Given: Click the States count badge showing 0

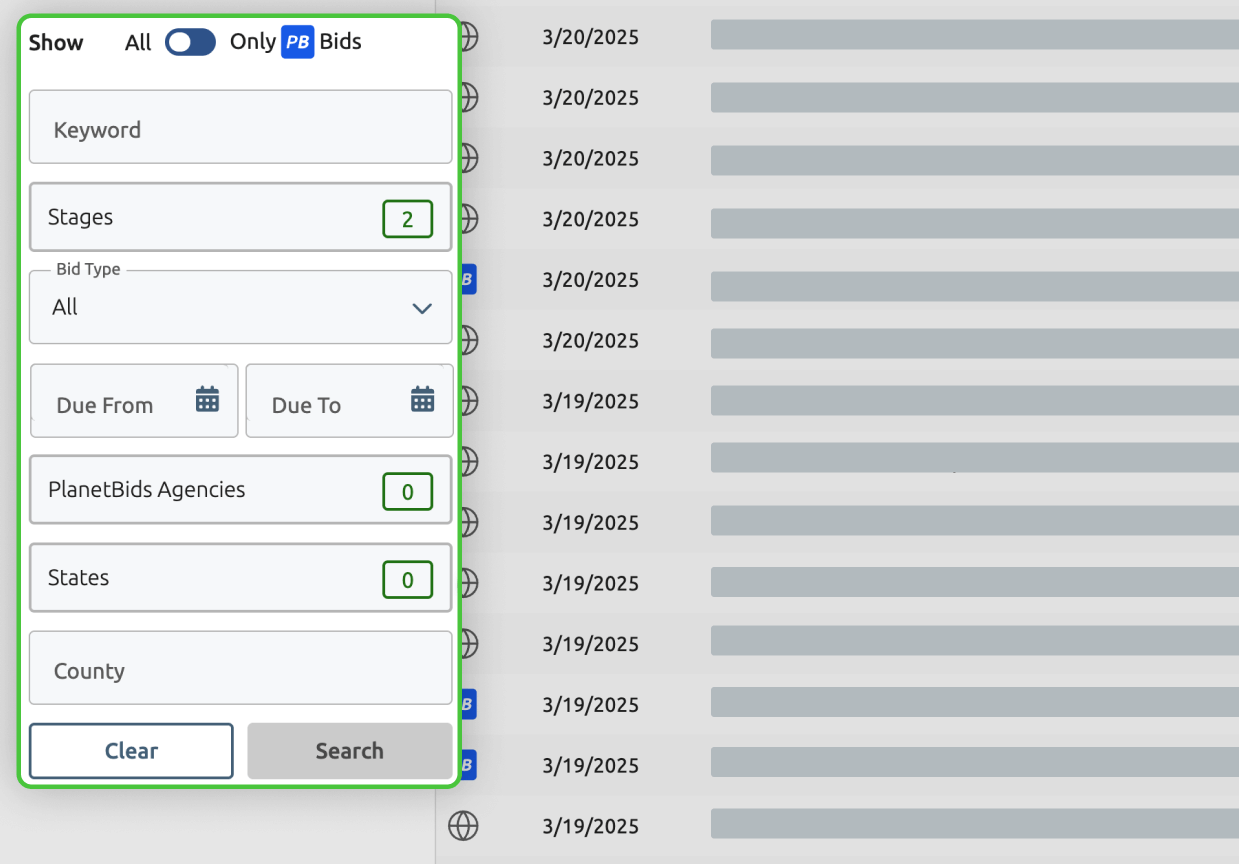Looking at the screenshot, I should point(407,578).
